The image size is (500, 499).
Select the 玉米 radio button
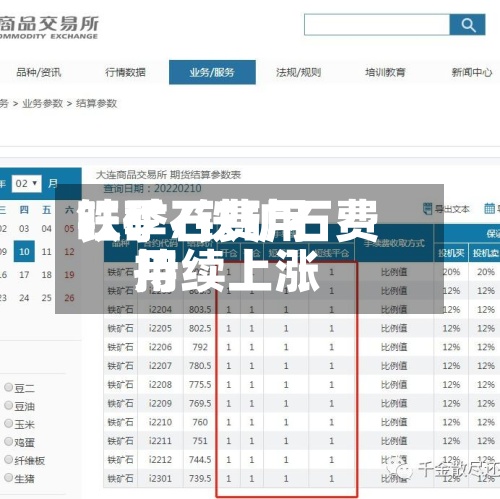tap(8, 423)
